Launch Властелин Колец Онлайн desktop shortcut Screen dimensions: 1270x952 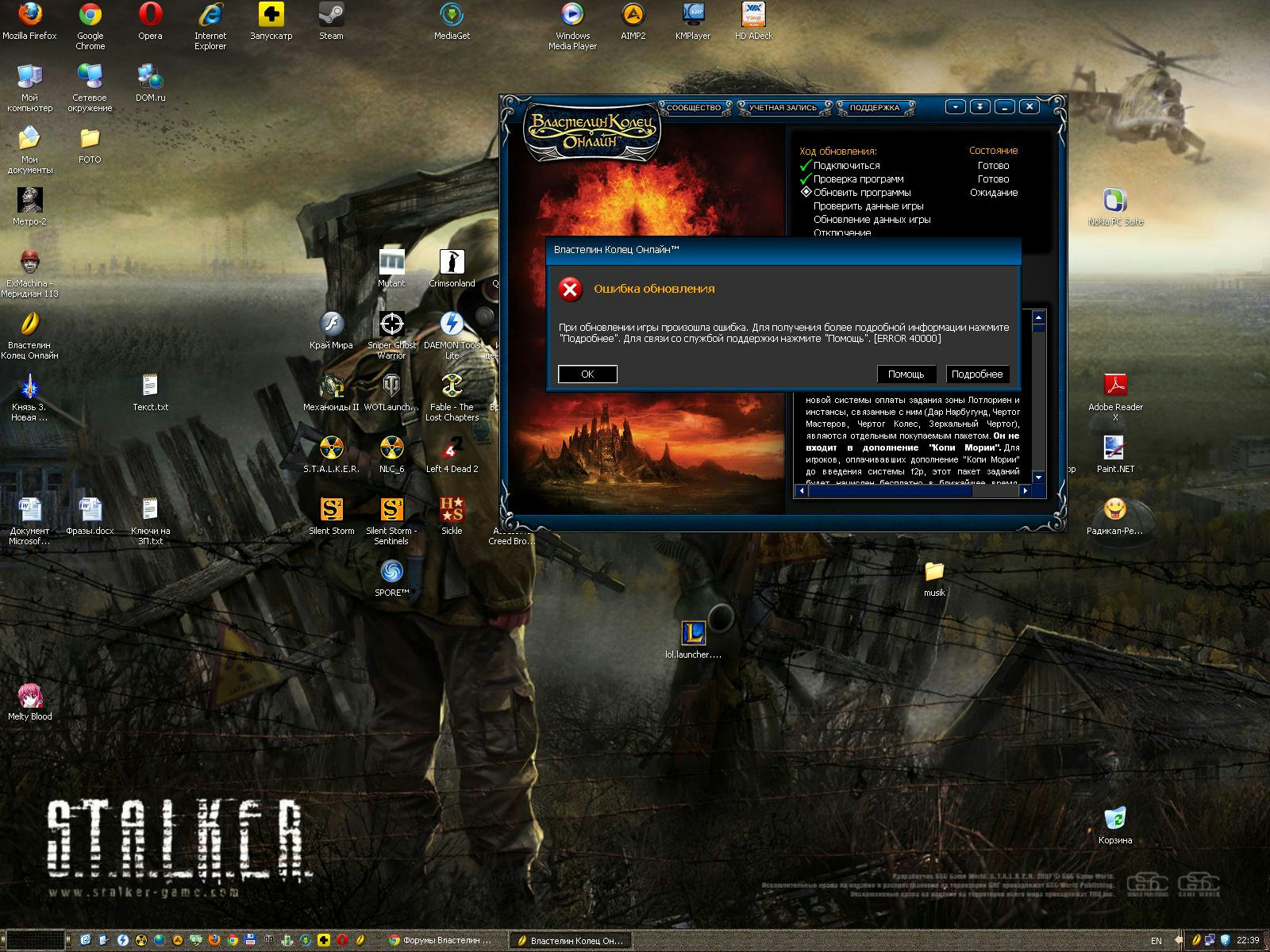pos(29,335)
